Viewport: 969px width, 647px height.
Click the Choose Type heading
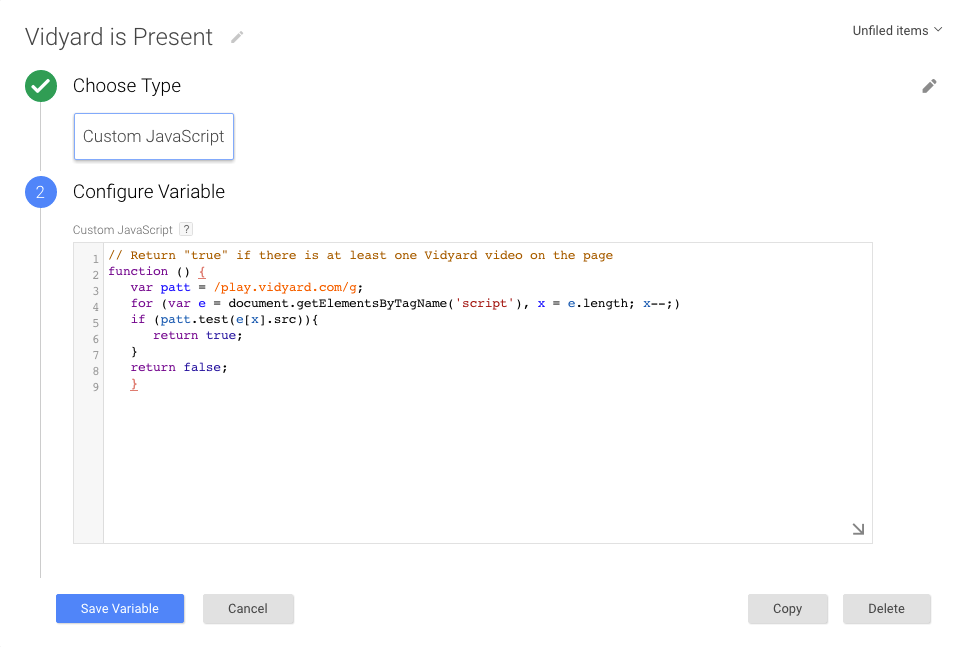pos(127,86)
